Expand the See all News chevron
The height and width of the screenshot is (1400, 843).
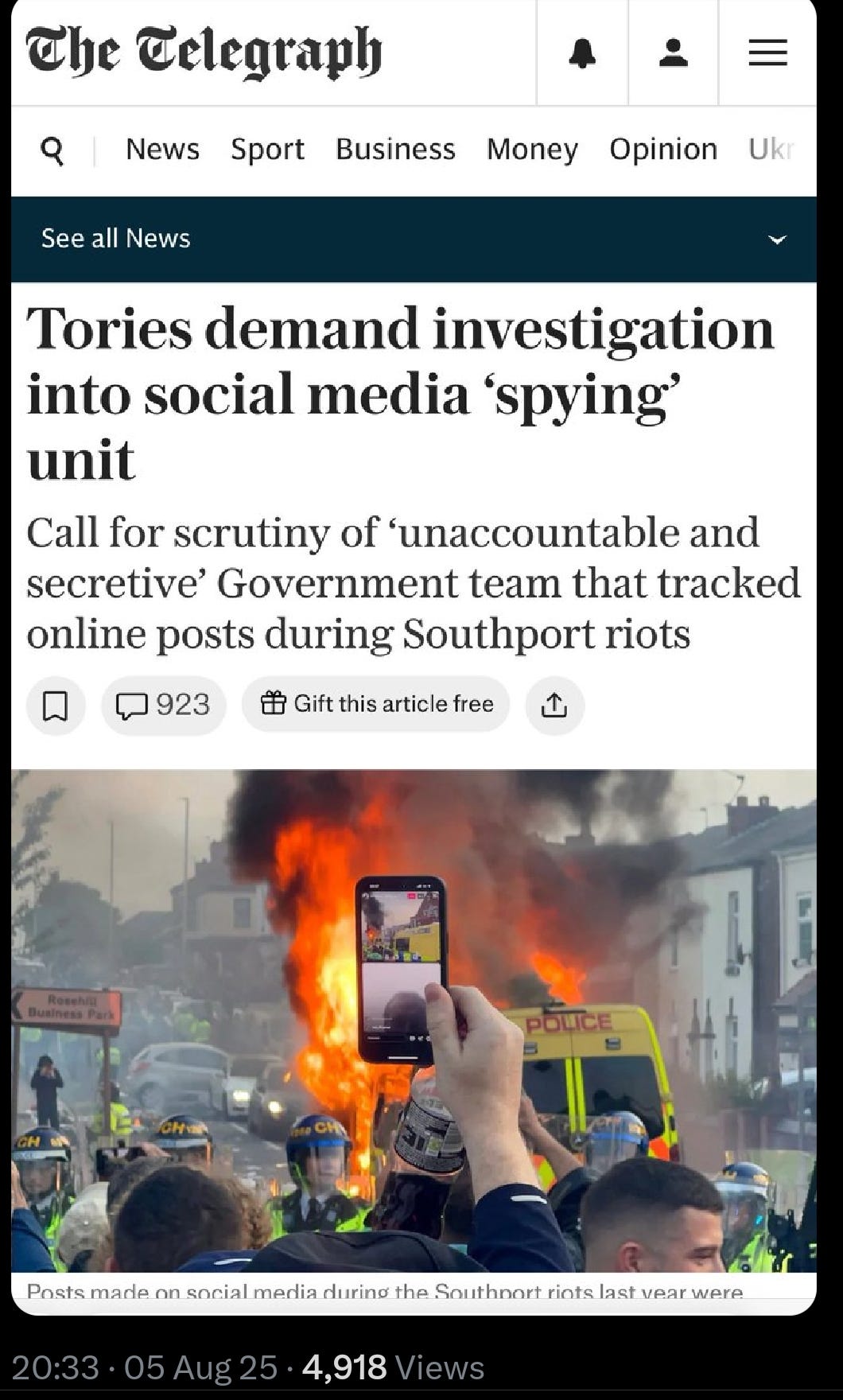(x=777, y=239)
